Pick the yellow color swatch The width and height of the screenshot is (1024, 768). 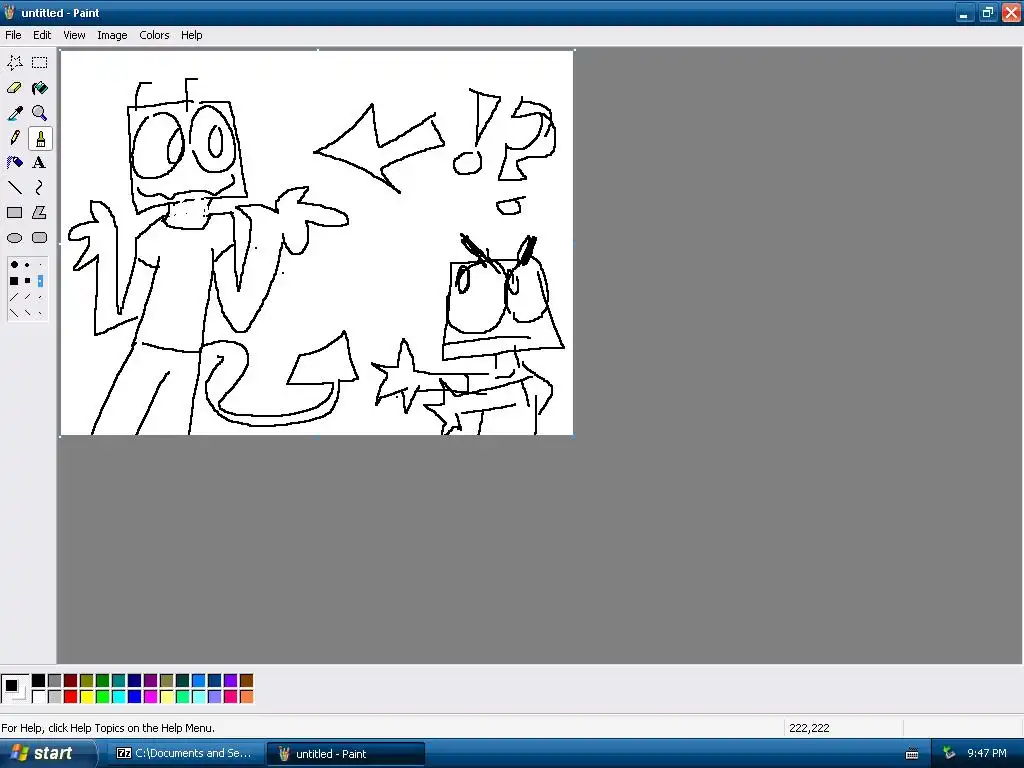pos(86,697)
